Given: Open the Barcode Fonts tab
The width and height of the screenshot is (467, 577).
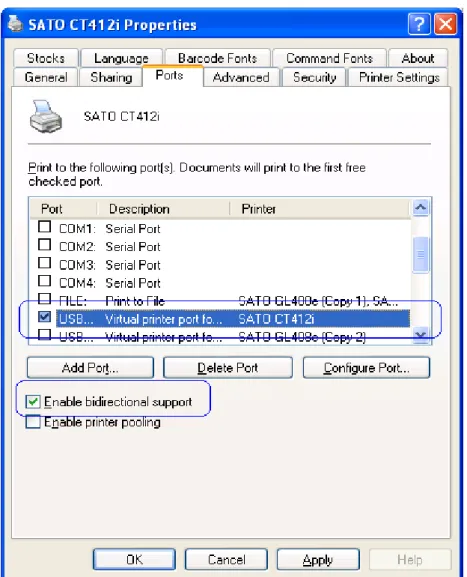Looking at the screenshot, I should 217,58.
